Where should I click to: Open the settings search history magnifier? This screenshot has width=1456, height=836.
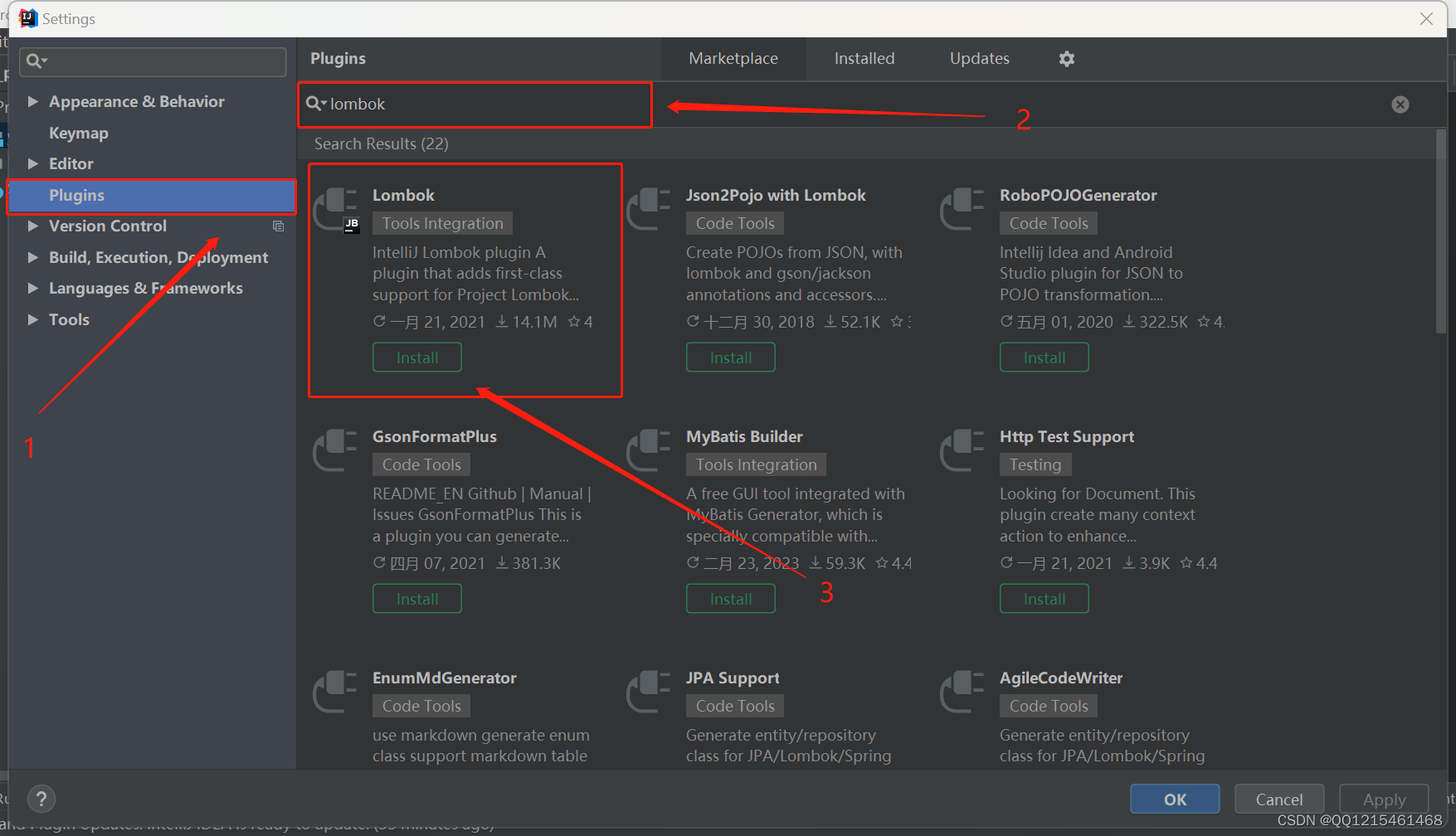pos(37,61)
